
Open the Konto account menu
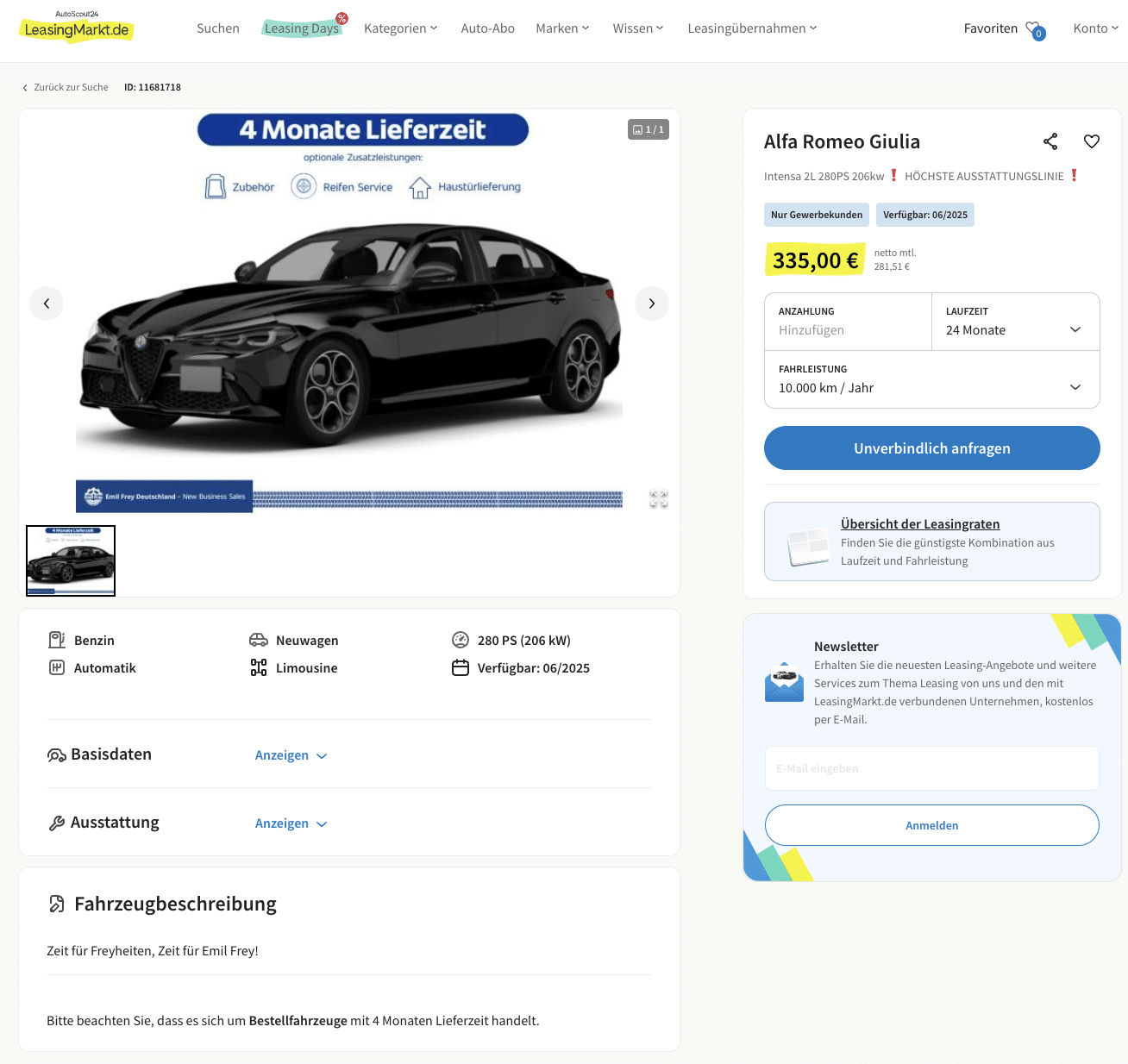(x=1096, y=28)
